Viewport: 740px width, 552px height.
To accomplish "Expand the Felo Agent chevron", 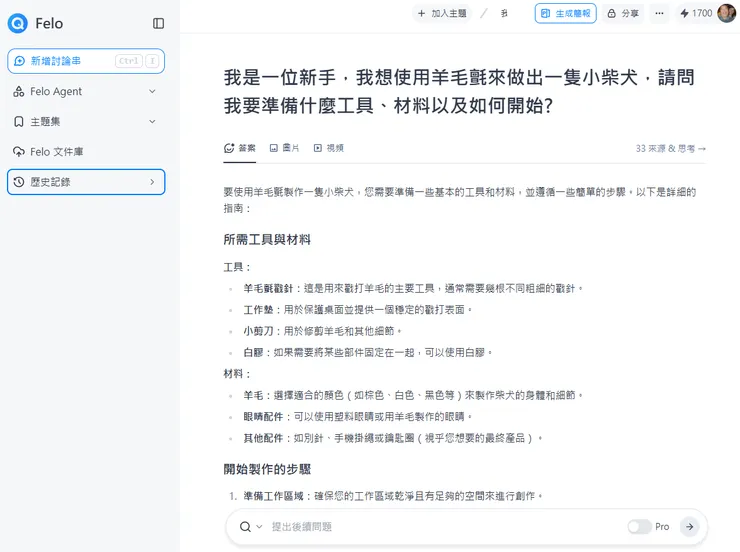I will (152, 92).
